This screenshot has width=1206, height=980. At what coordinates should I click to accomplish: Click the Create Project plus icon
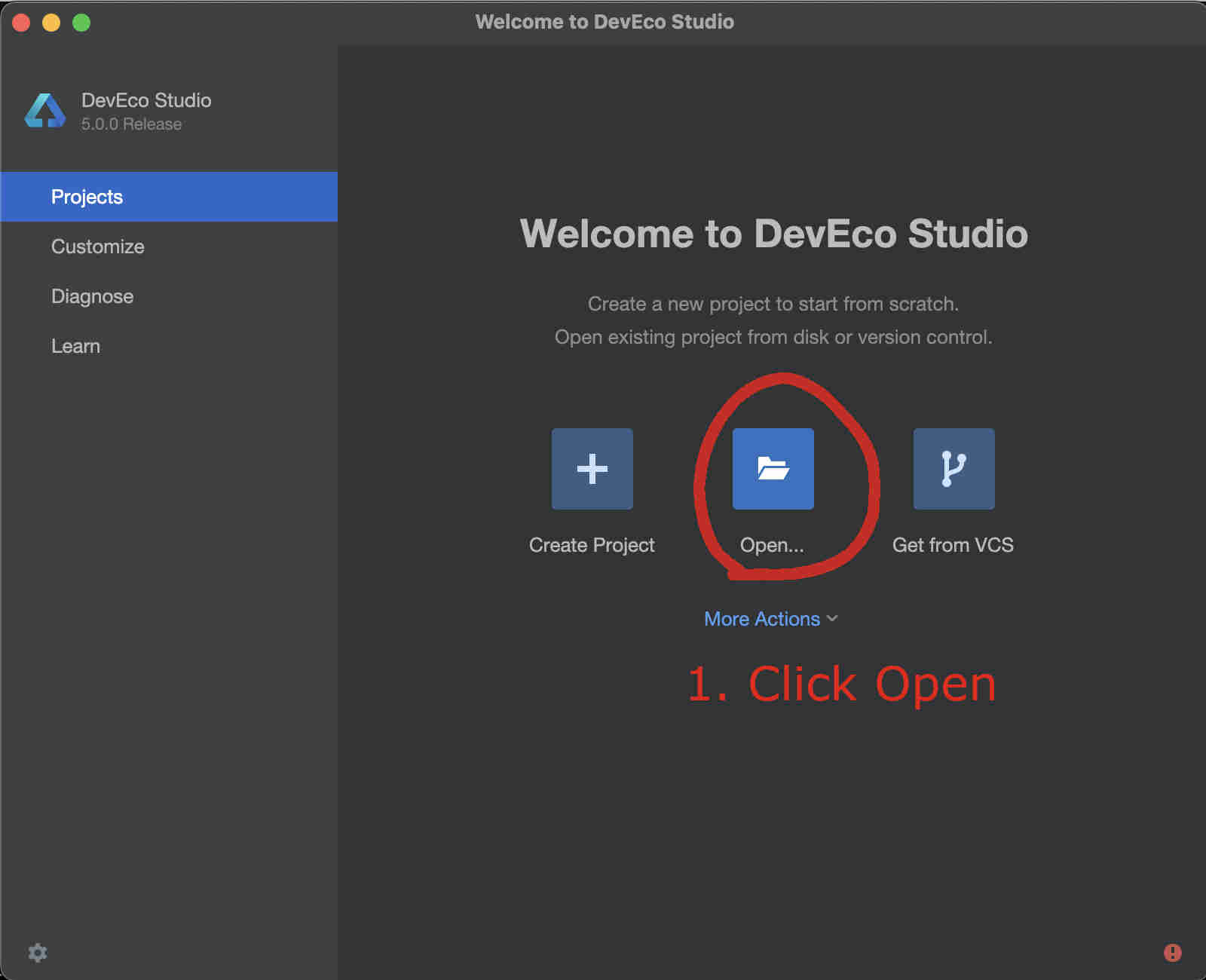click(592, 469)
